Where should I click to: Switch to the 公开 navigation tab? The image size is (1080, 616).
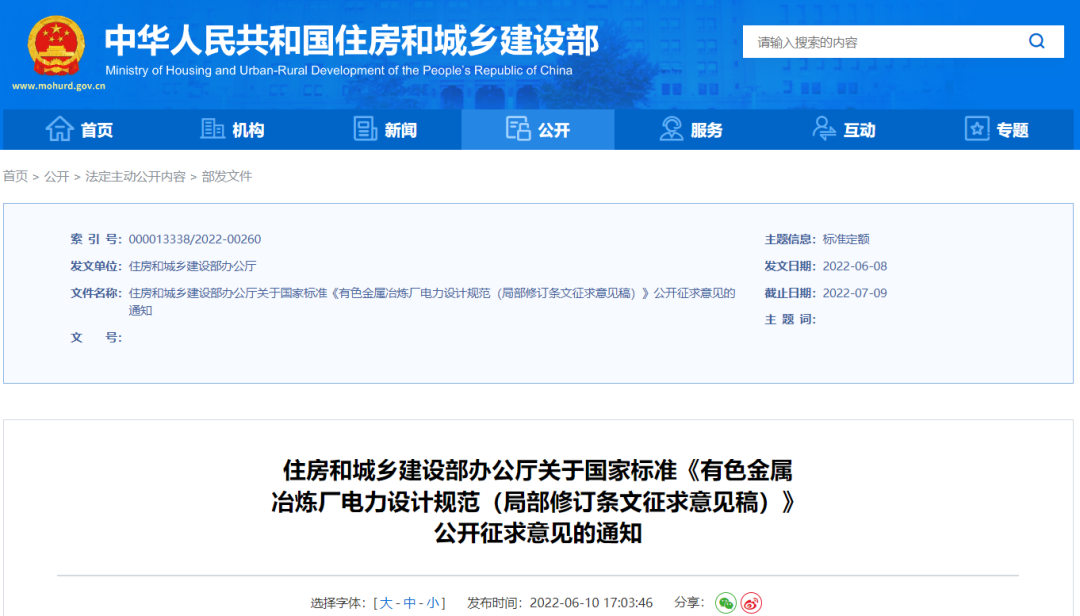537,129
